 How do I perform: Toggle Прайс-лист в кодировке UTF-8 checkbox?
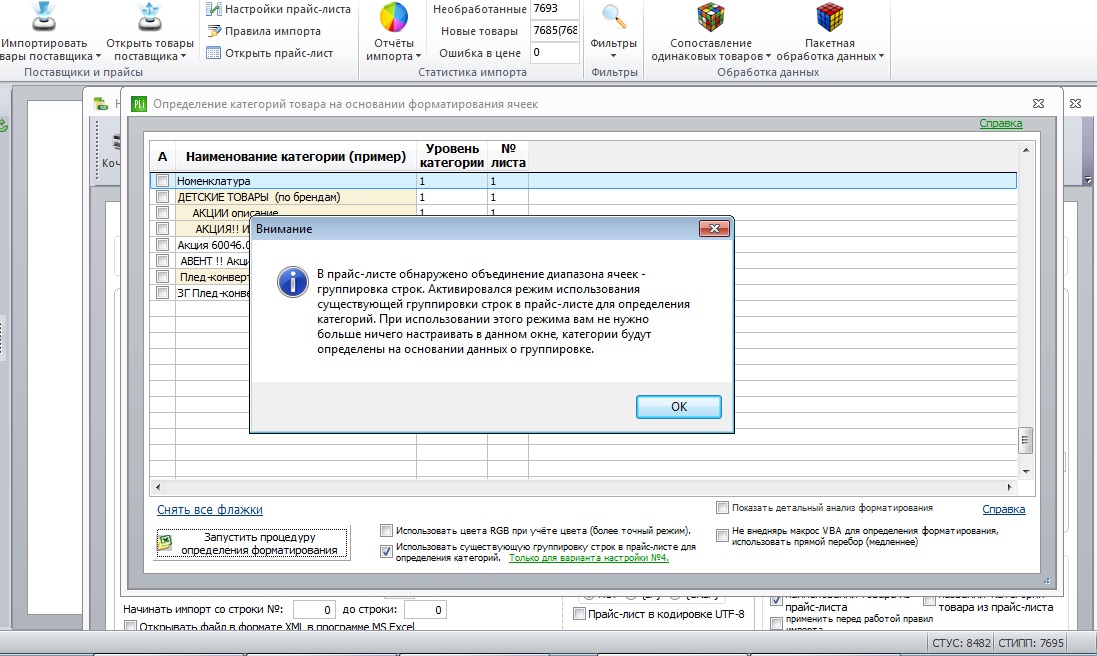pos(579,614)
